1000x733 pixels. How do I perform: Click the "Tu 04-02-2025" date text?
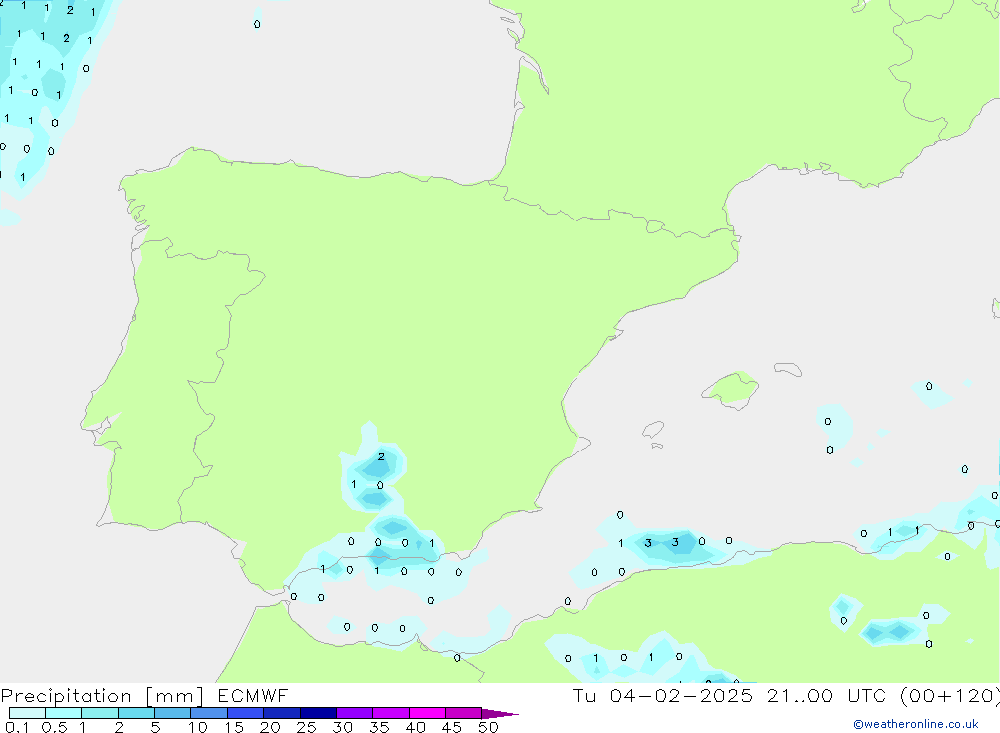pyautogui.click(x=663, y=695)
